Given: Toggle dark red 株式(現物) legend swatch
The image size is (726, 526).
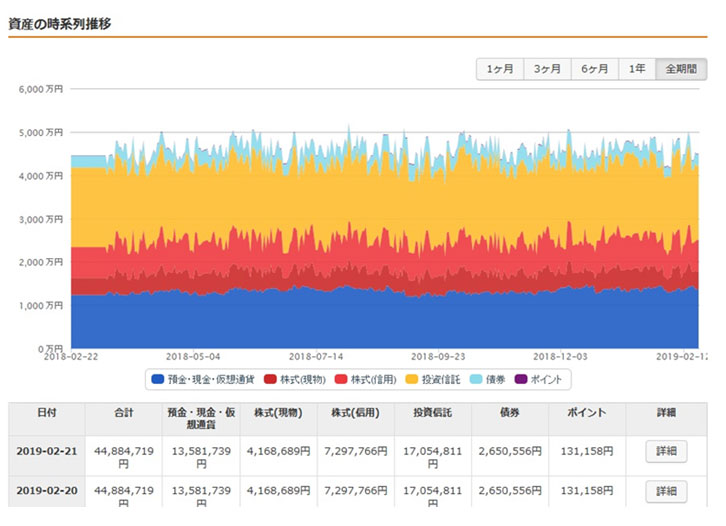Looking at the screenshot, I should 270,379.
